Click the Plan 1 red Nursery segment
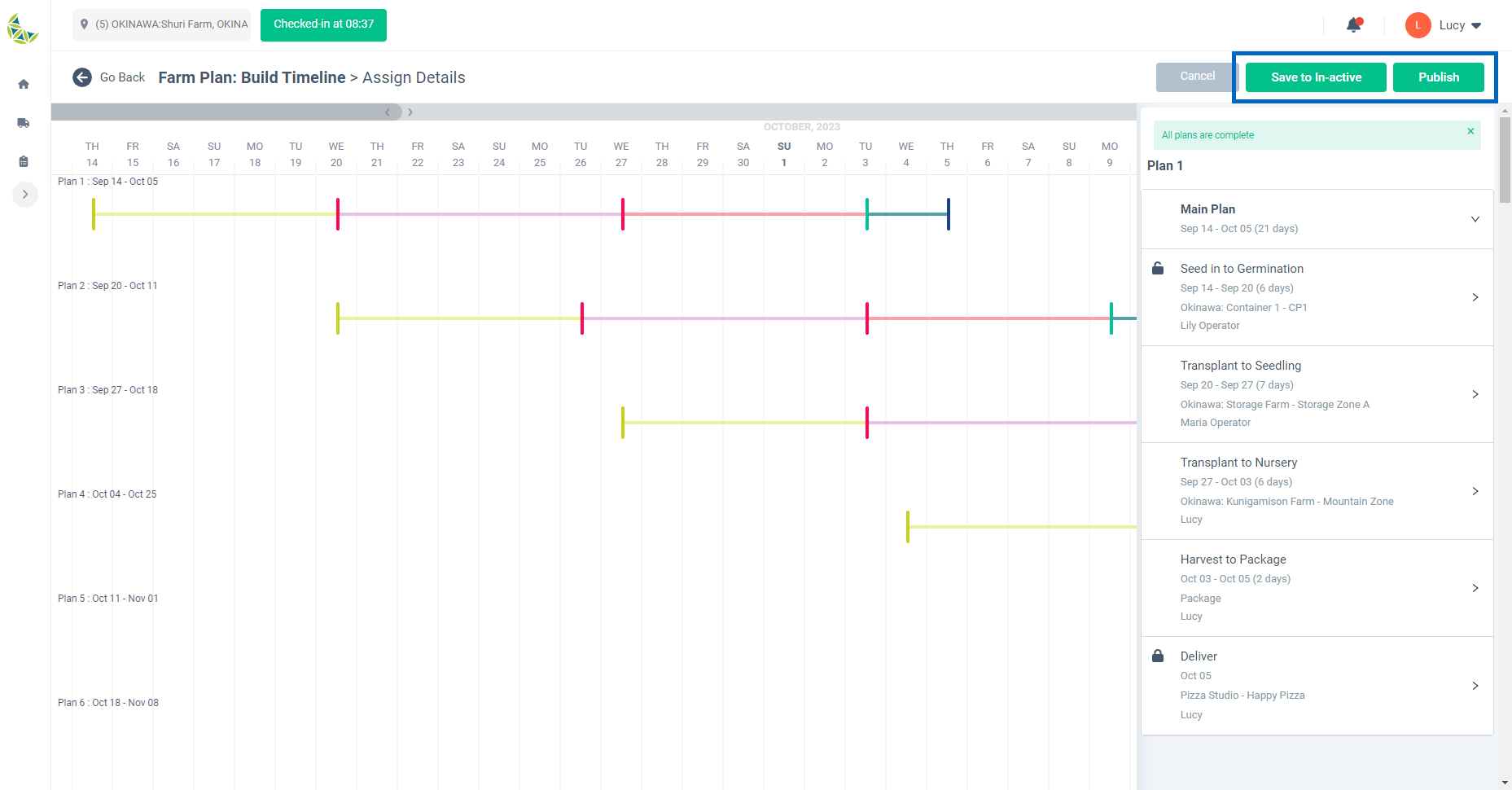 745,214
